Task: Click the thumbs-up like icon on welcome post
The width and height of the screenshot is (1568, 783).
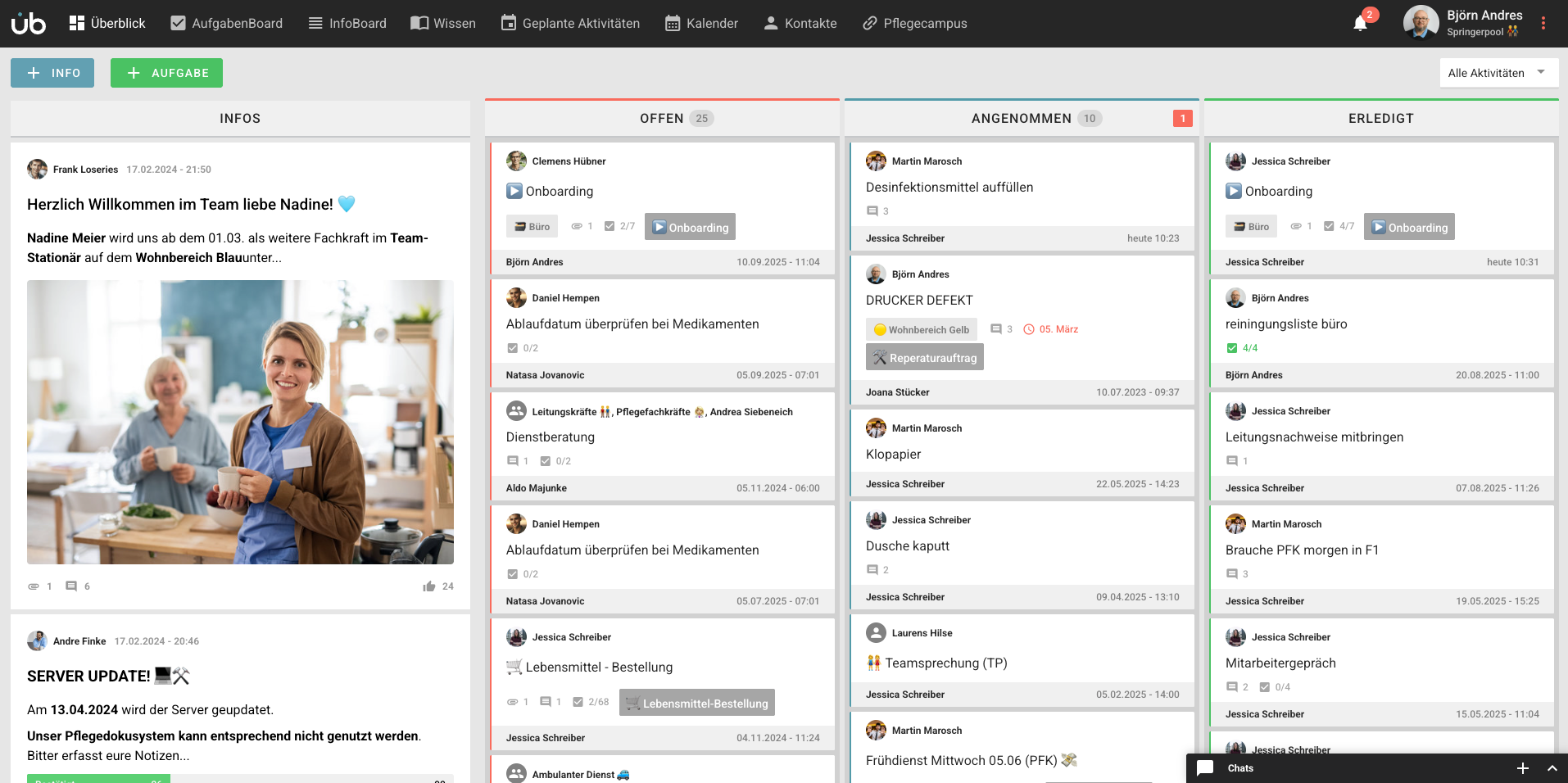Action: (x=429, y=586)
